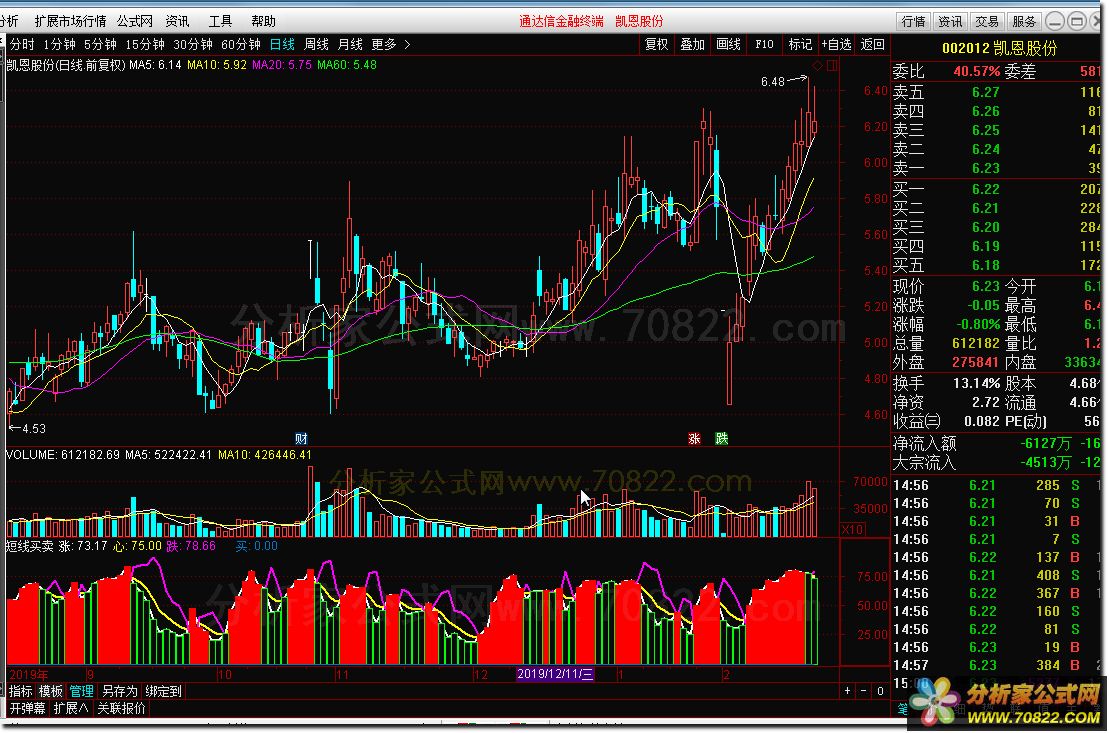Click the 卖一 ask price 6.23
1109x733 pixels.
point(985,168)
